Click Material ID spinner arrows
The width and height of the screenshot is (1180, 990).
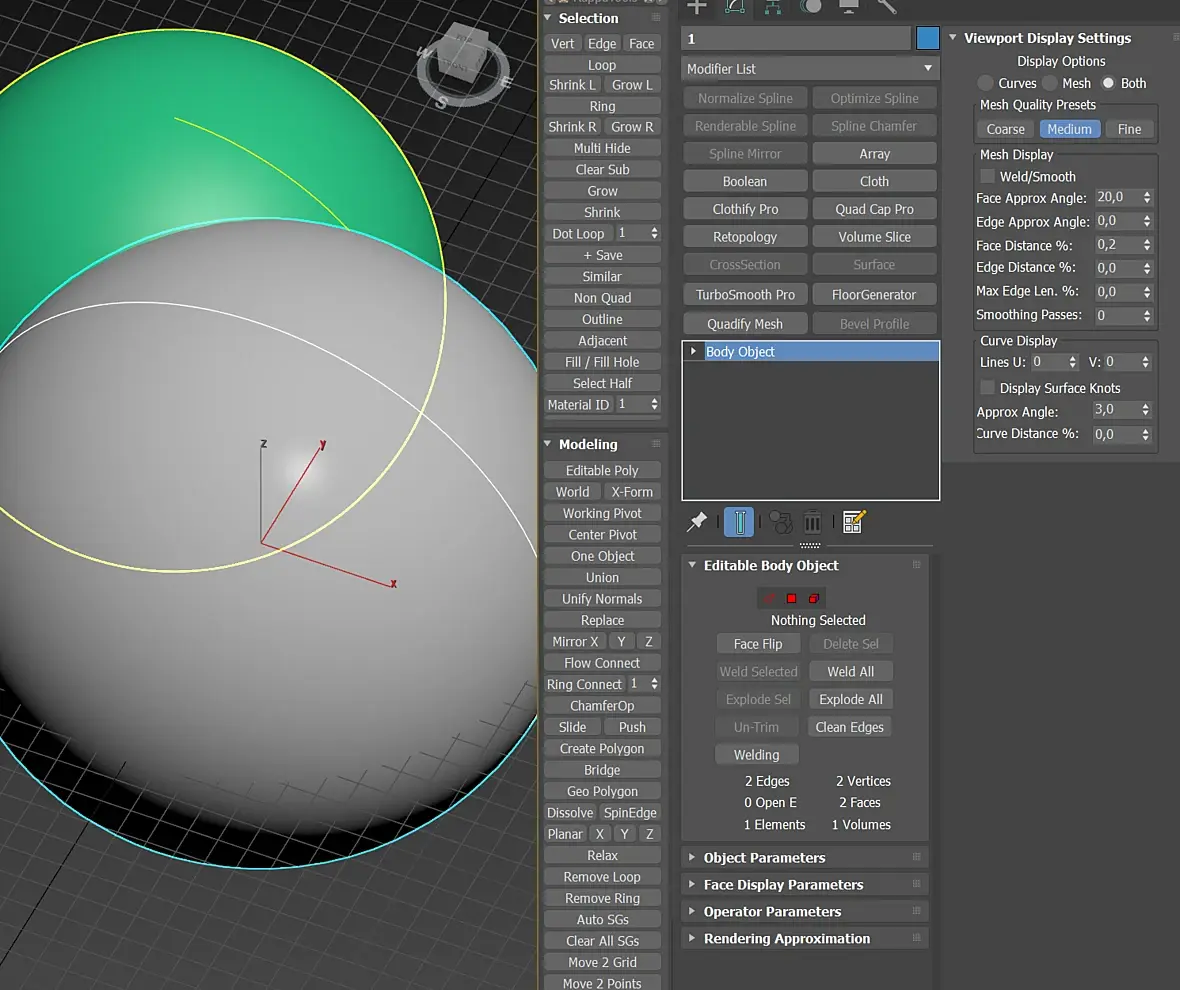tap(655, 404)
